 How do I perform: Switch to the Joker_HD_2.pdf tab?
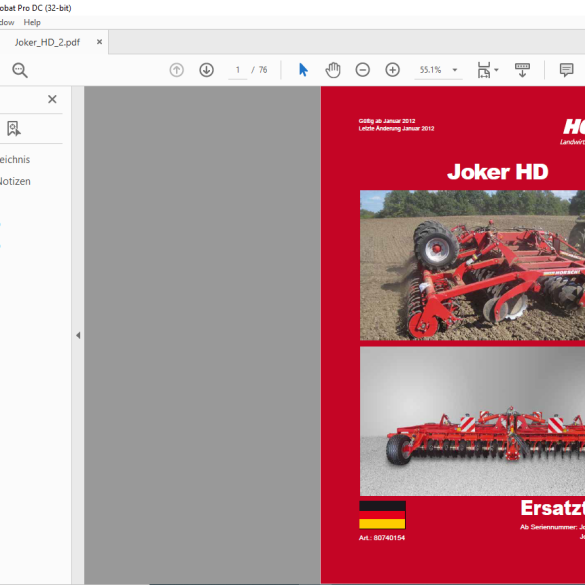point(47,42)
